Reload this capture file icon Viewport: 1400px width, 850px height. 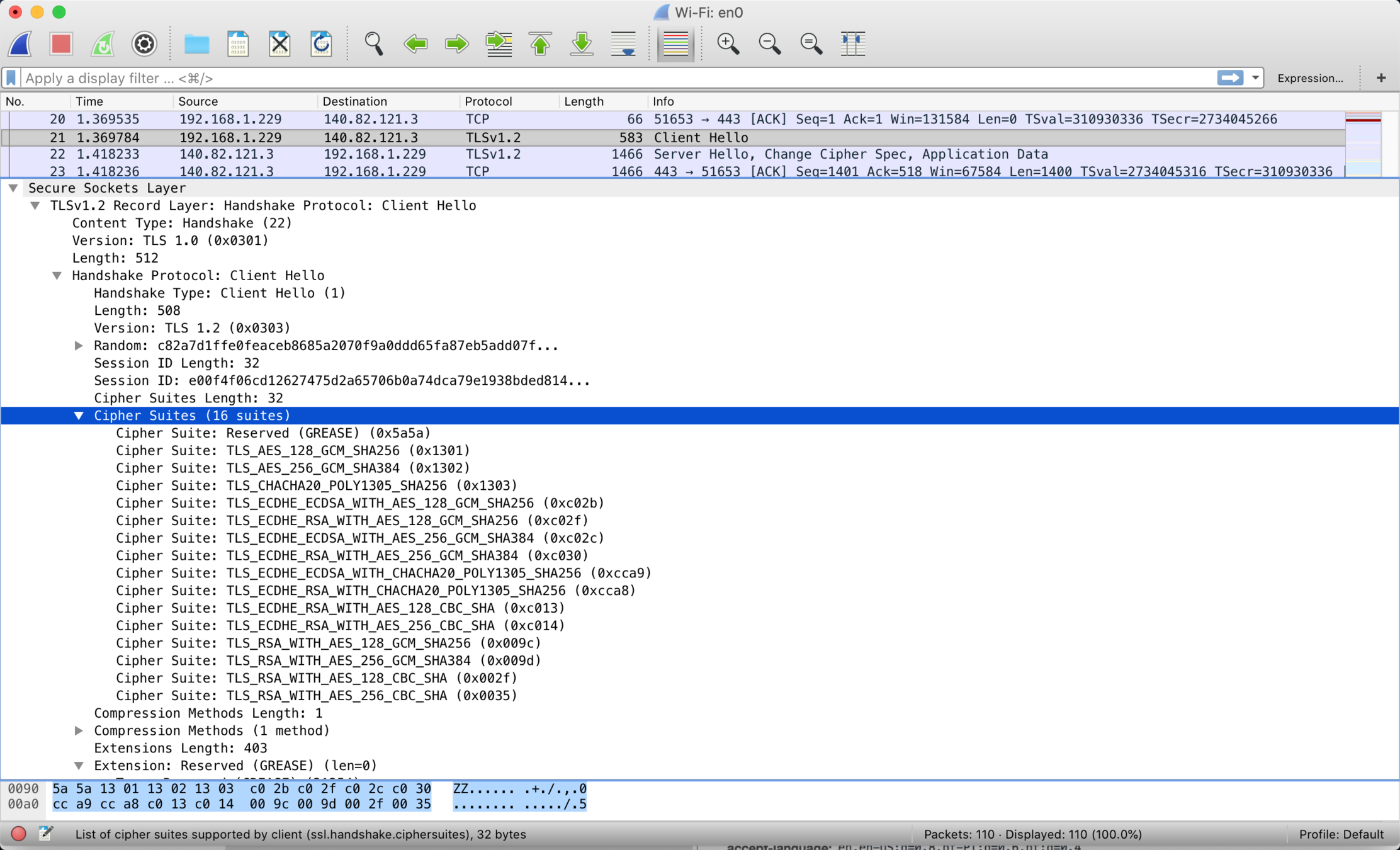(321, 43)
